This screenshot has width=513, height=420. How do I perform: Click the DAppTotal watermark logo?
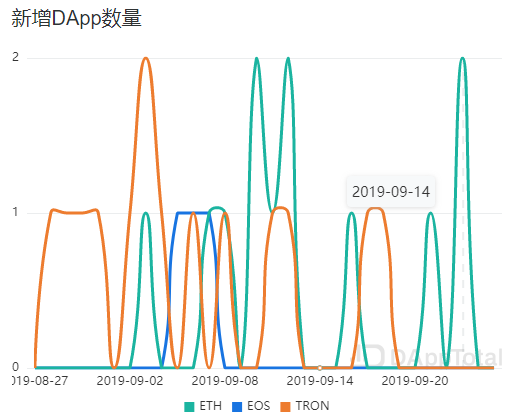(428, 357)
